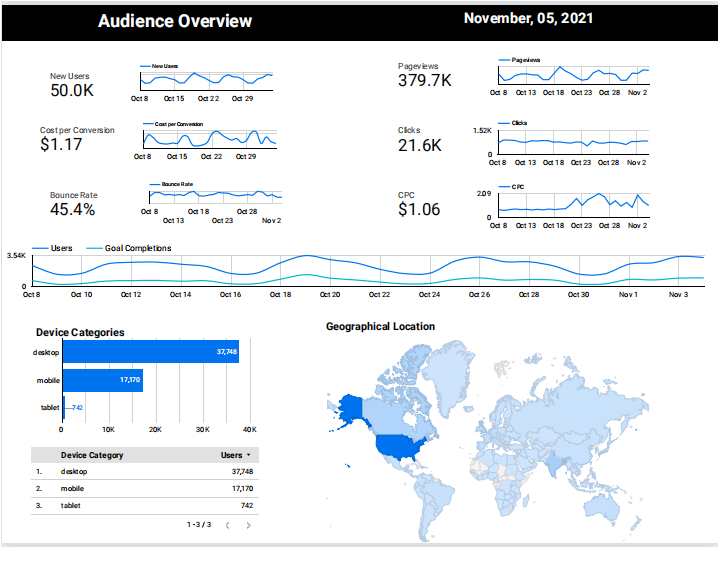The image size is (718, 561).
Task: Go to previous table page arrow
Action: tap(227, 525)
